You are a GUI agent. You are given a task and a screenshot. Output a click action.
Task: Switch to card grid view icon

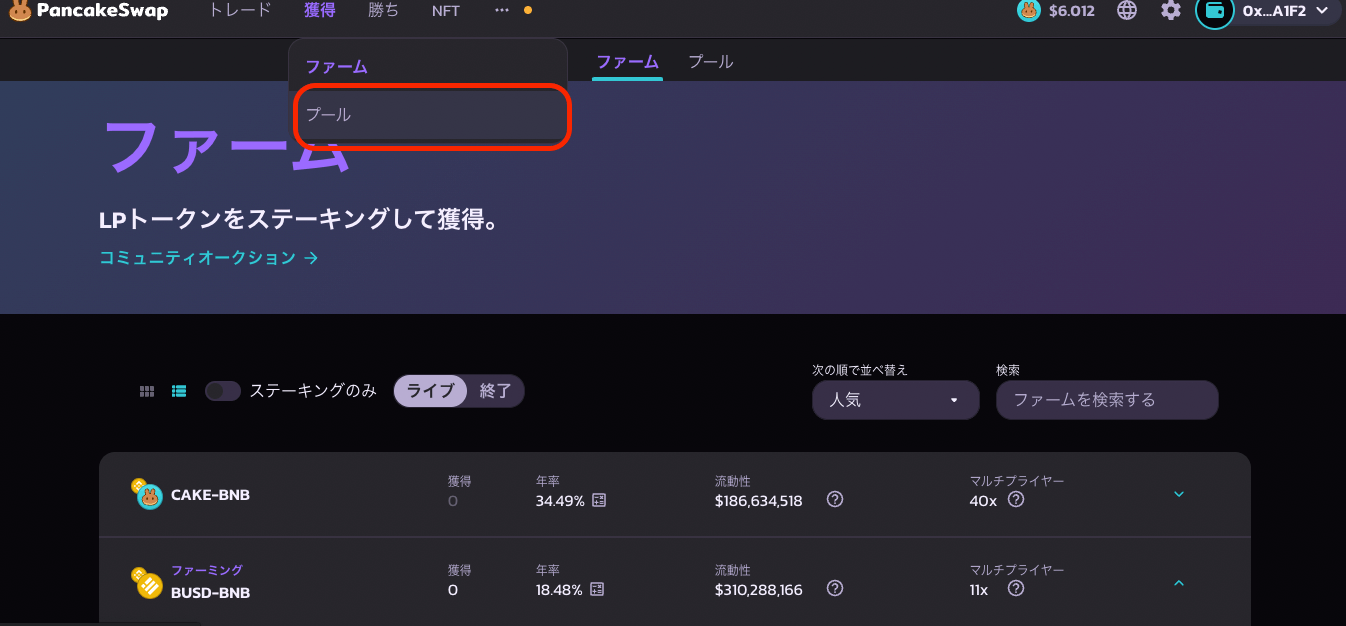point(147,391)
